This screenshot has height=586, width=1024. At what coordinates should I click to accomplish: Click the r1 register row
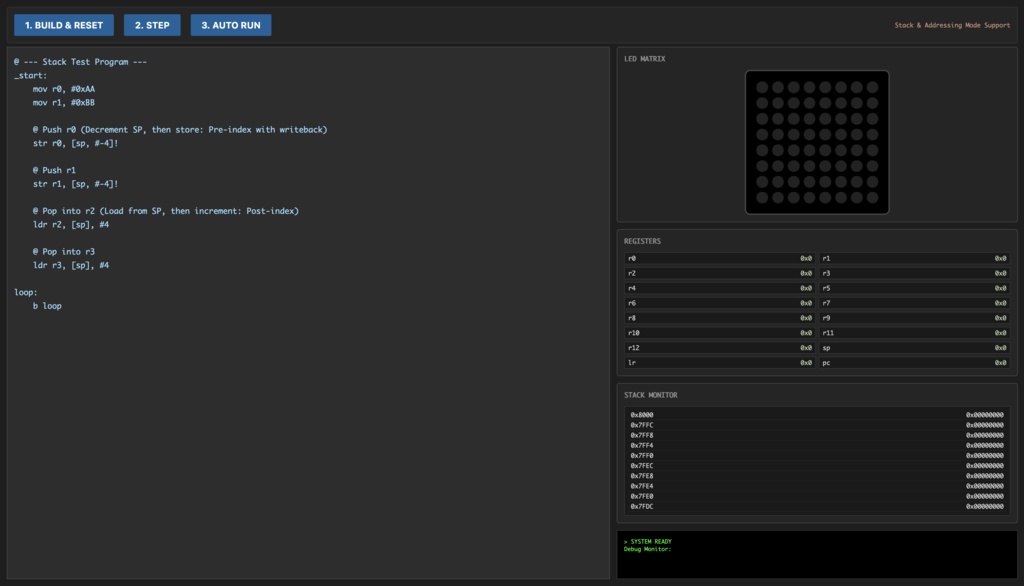coord(914,258)
